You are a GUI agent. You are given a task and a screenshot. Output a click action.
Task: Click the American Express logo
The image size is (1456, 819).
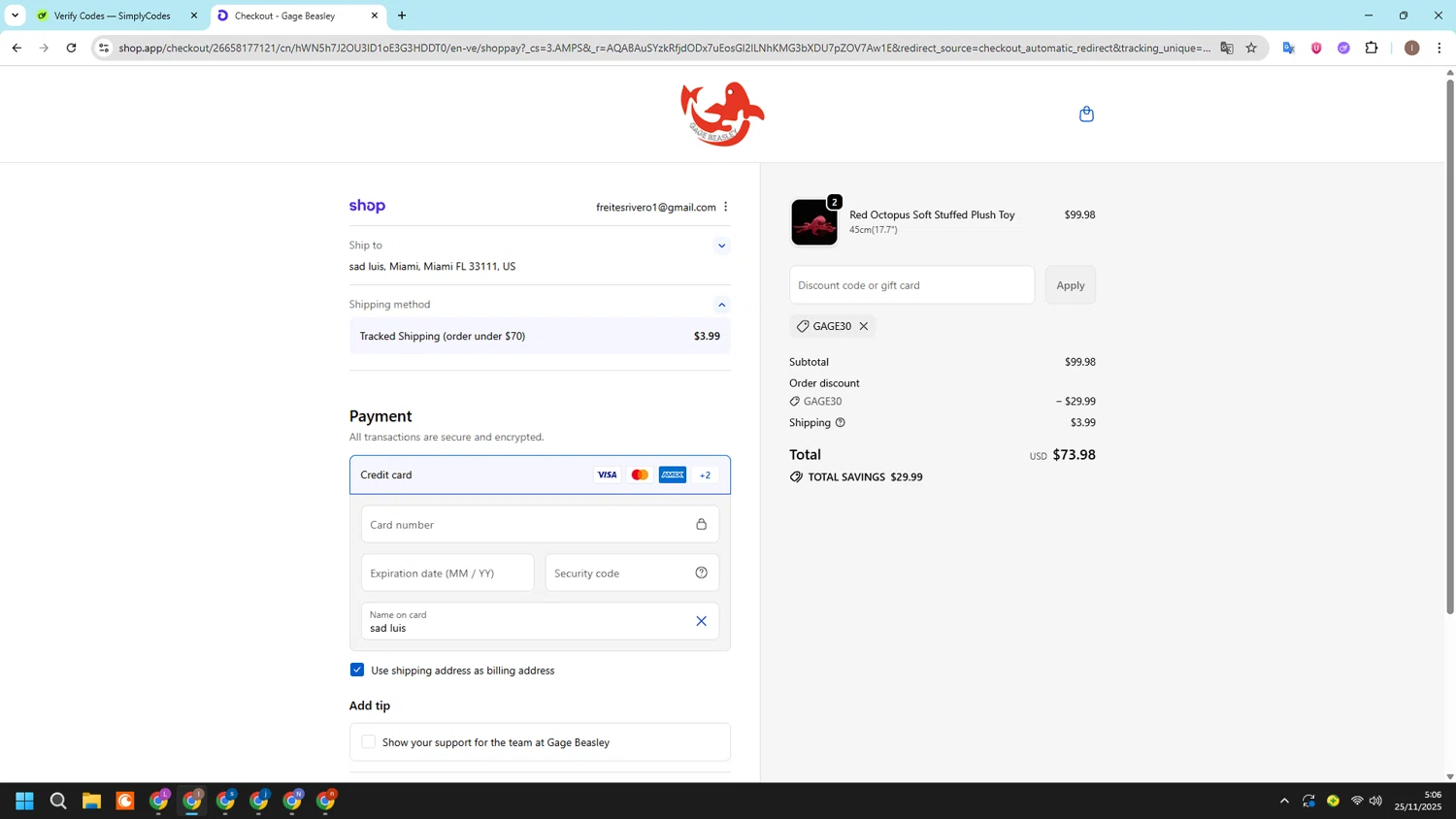673,475
